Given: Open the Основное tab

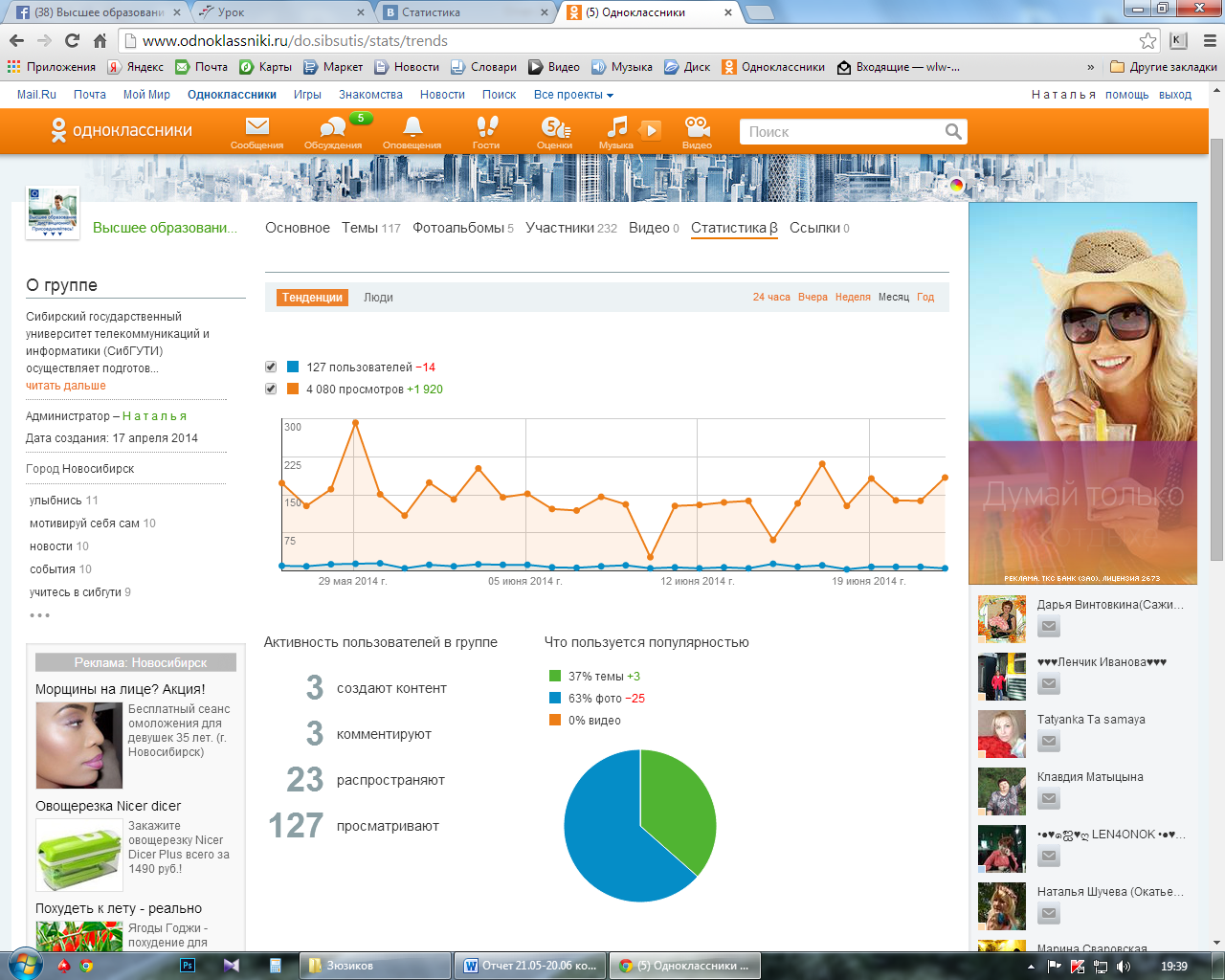Looking at the screenshot, I should click(x=298, y=228).
